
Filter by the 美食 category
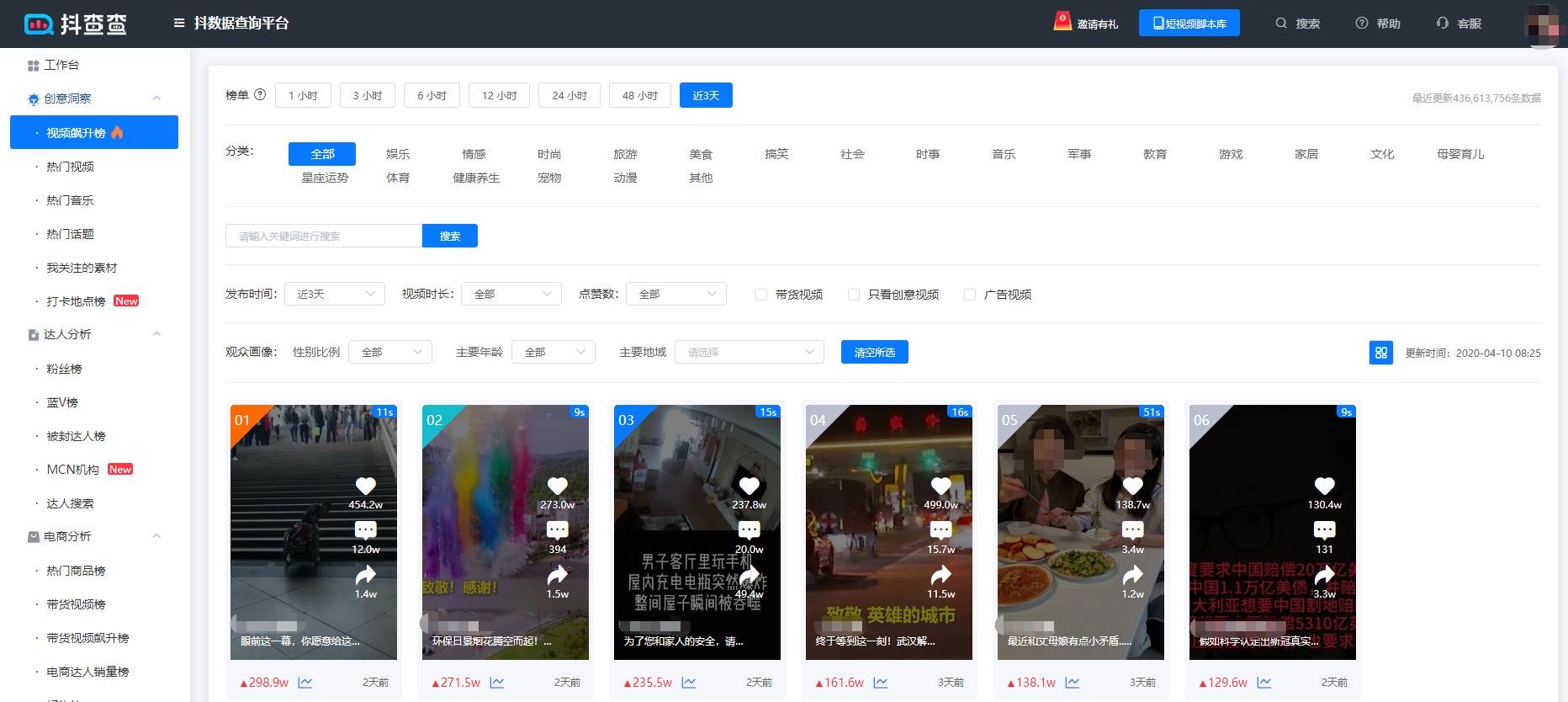coord(701,154)
